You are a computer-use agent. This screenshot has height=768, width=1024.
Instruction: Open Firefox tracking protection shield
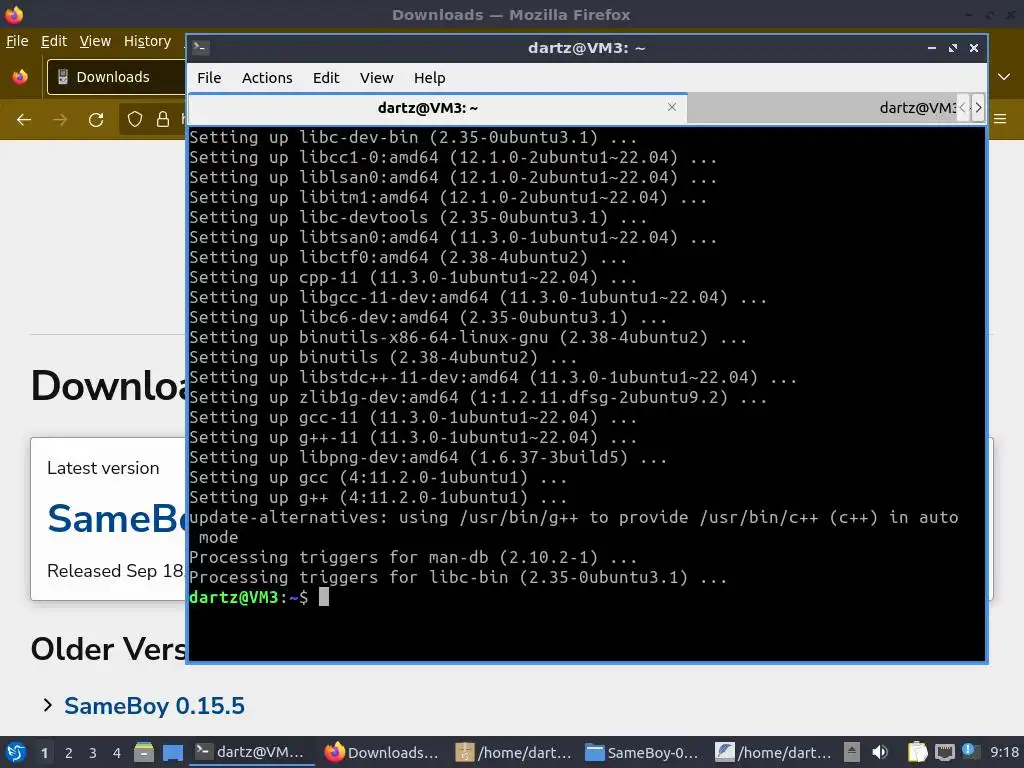pyautogui.click(x=135, y=120)
